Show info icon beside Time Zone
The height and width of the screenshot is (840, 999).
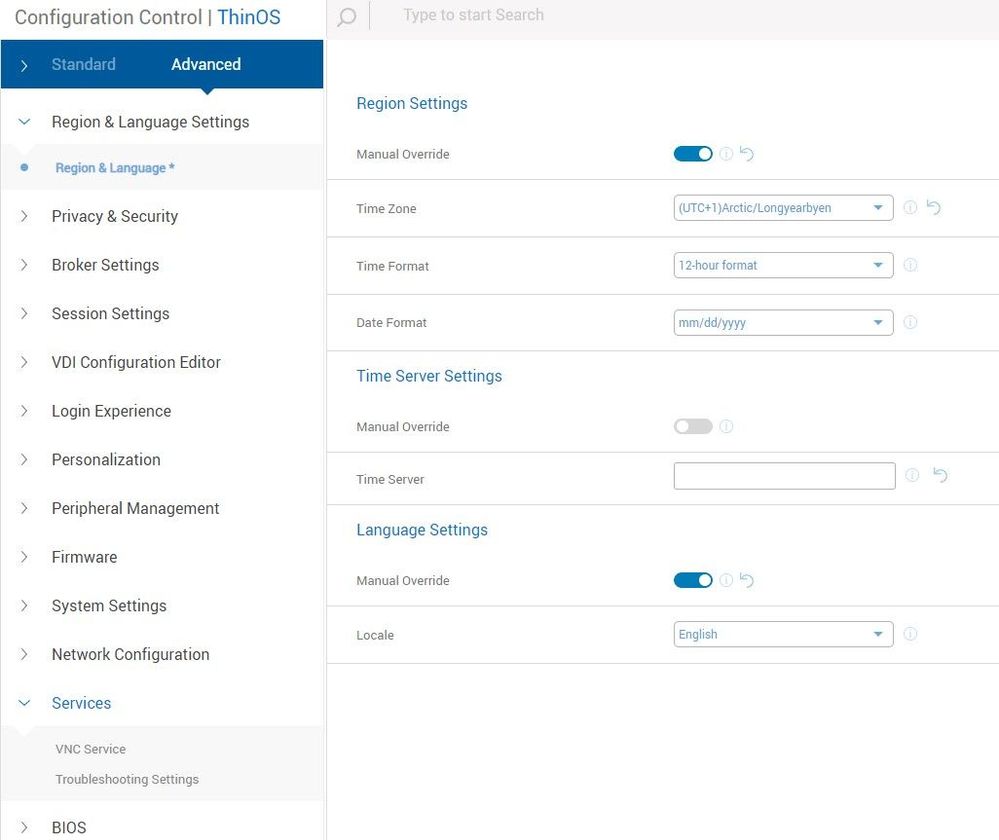[x=910, y=208]
